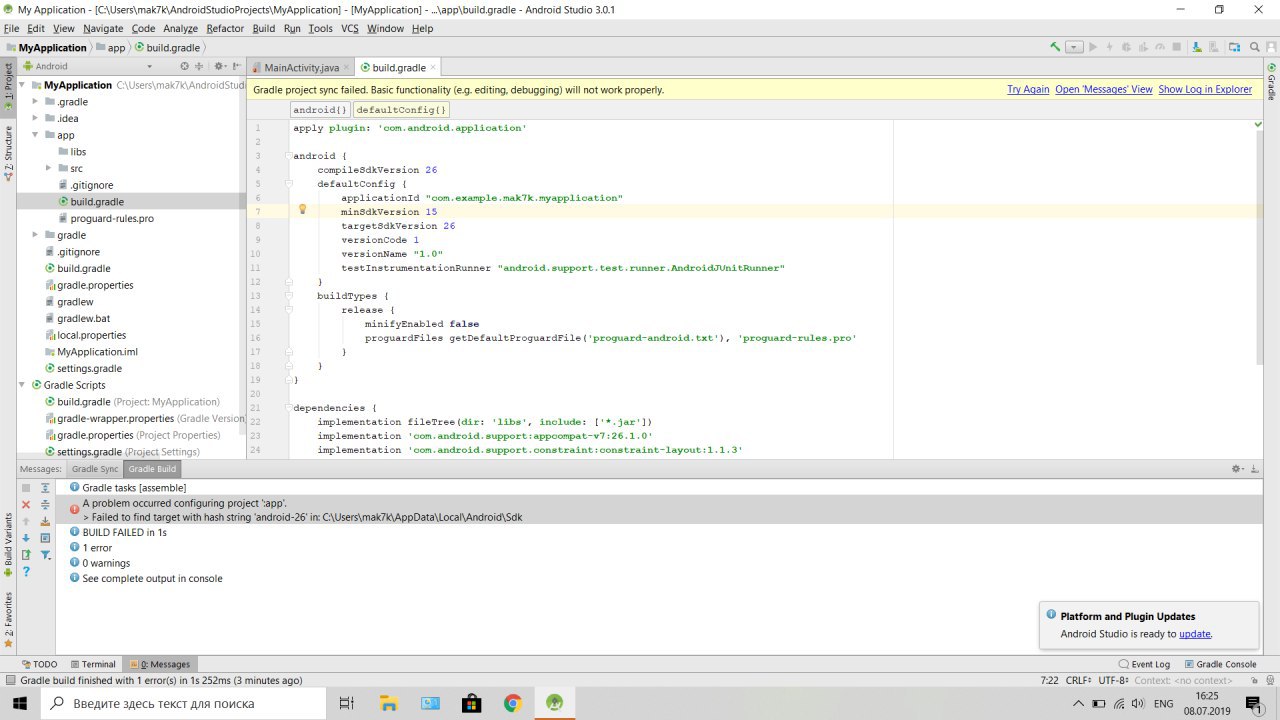Open Messages panel gear settings
Viewport: 1280px width, 720px height.
click(x=1238, y=469)
